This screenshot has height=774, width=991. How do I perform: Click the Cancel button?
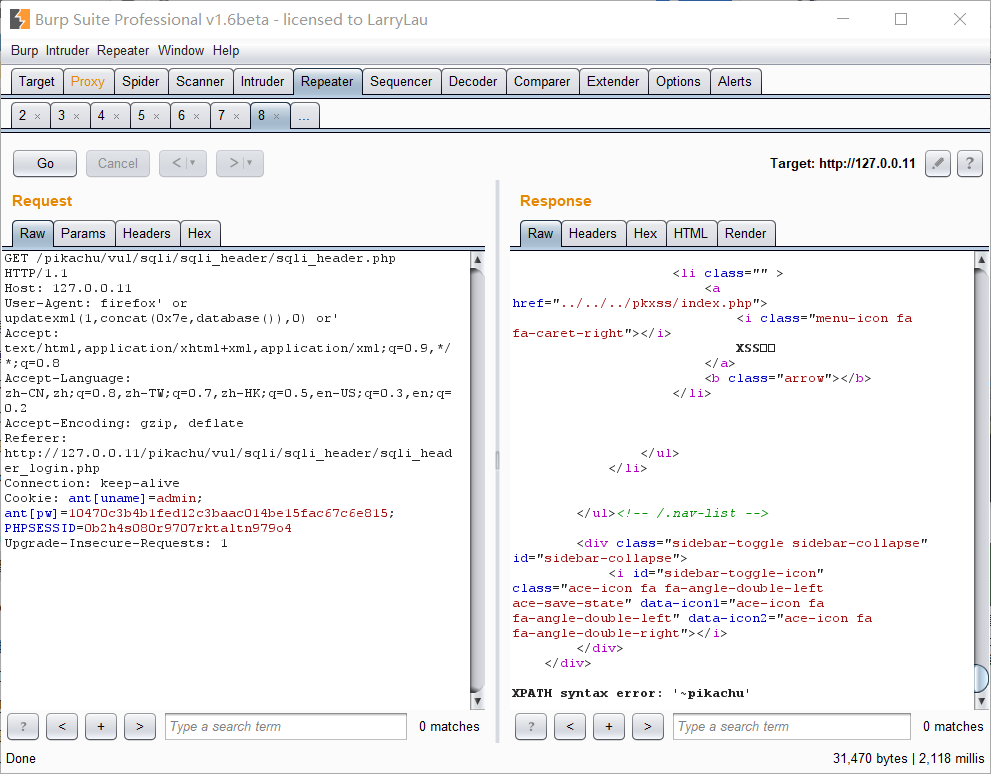coord(118,164)
